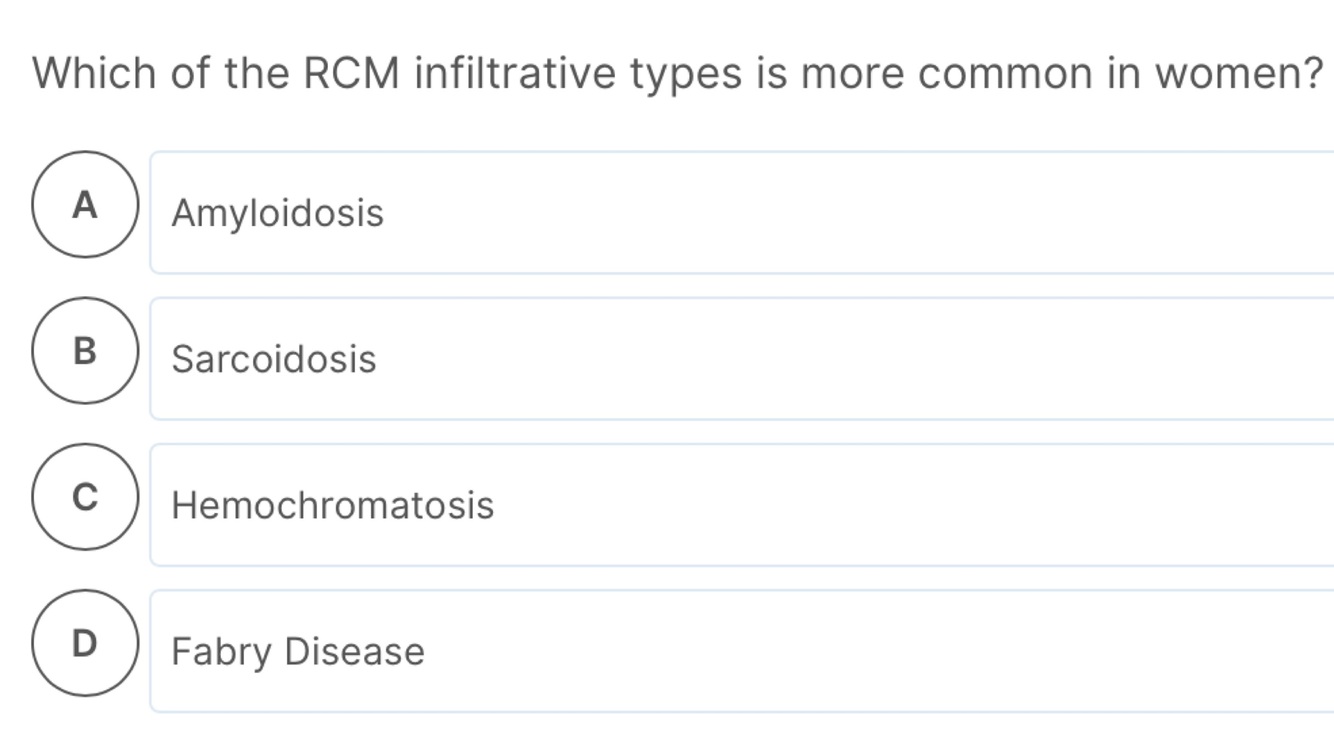Choose the Amyloidosis answer box
1334x755 pixels.
(x=742, y=212)
